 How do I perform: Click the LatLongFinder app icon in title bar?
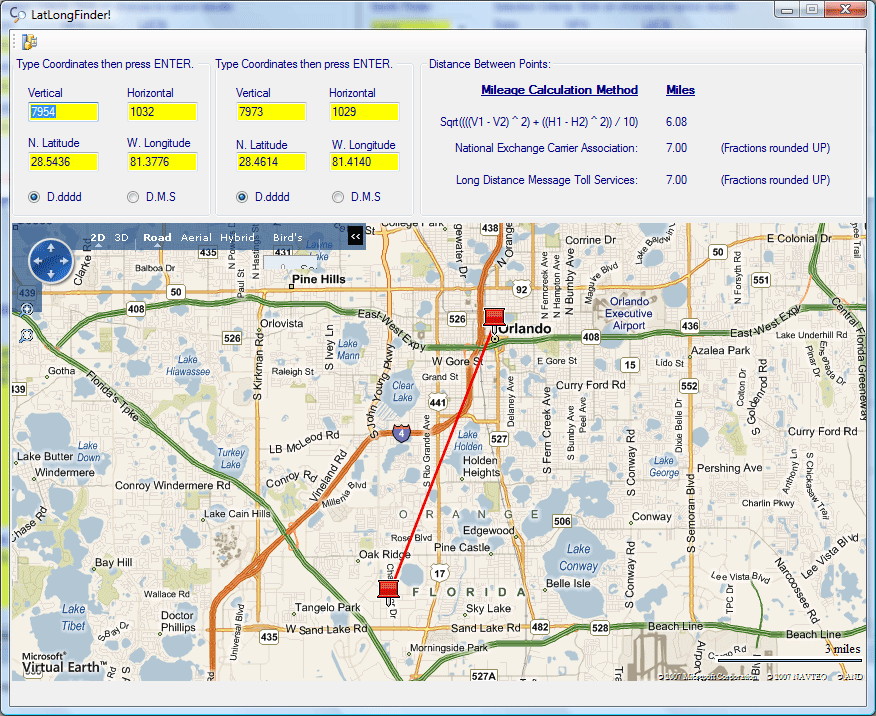(x=18, y=15)
